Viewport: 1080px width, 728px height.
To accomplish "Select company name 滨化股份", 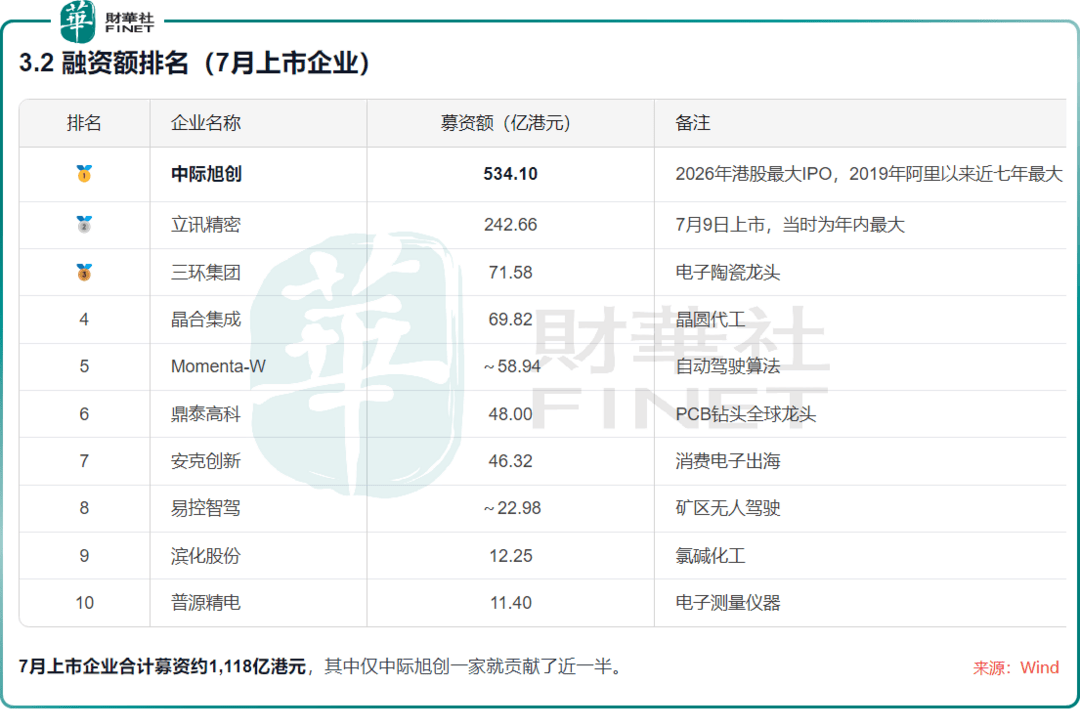I will (x=206, y=556).
